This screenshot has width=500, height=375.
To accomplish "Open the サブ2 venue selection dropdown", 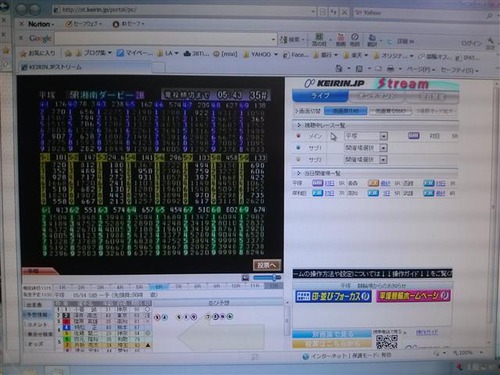I will point(366,160).
